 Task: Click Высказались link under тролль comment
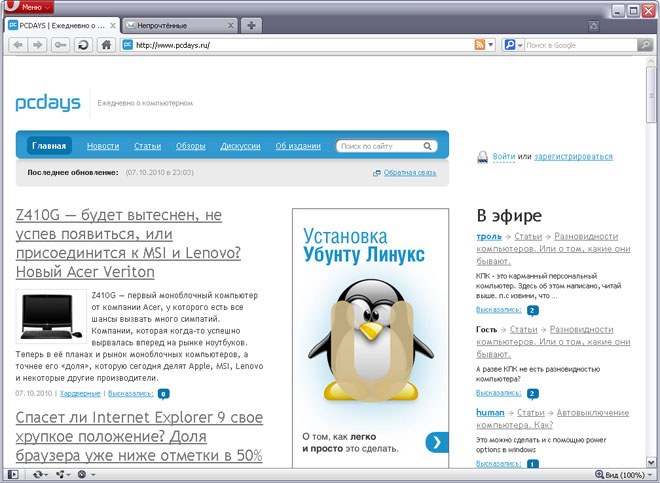pos(499,310)
